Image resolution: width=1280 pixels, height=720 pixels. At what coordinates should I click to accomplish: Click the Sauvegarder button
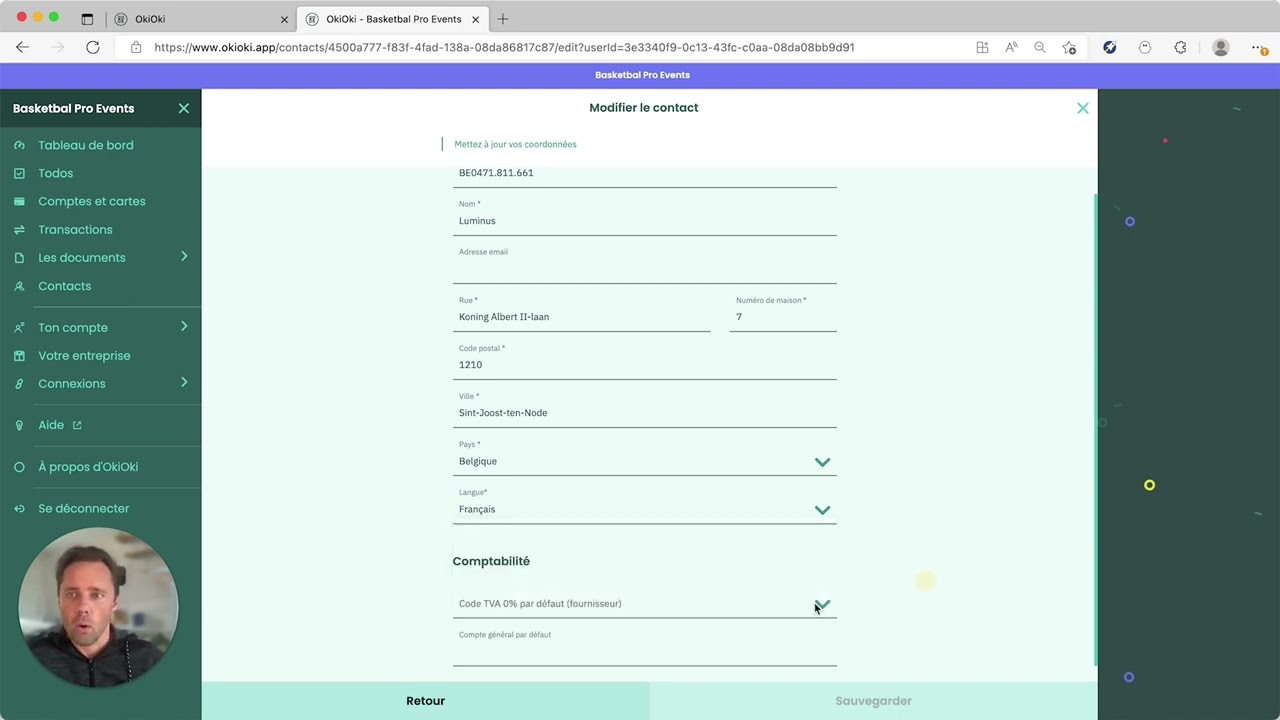click(x=873, y=701)
